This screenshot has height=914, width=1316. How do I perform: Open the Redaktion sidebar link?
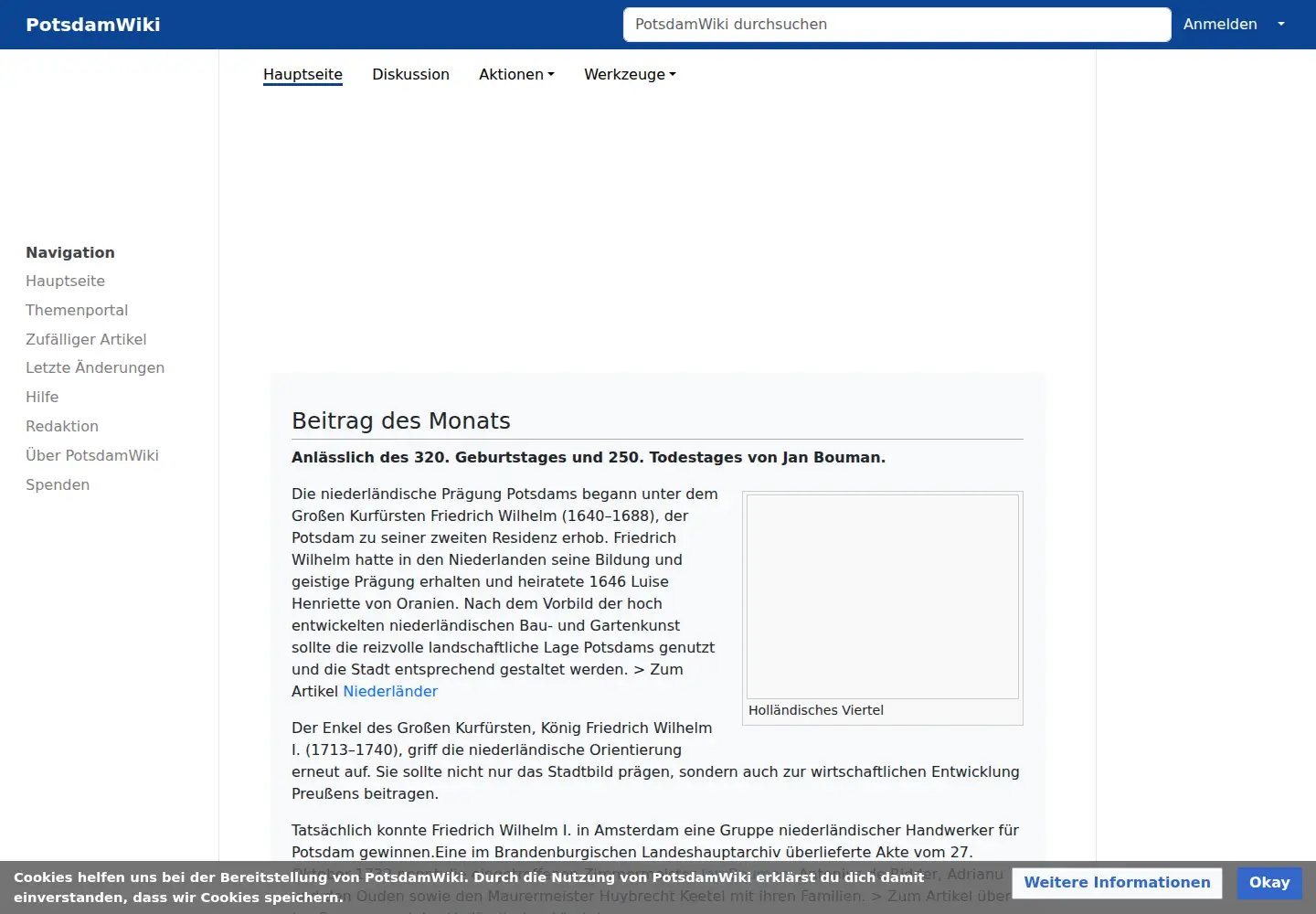click(x=62, y=427)
